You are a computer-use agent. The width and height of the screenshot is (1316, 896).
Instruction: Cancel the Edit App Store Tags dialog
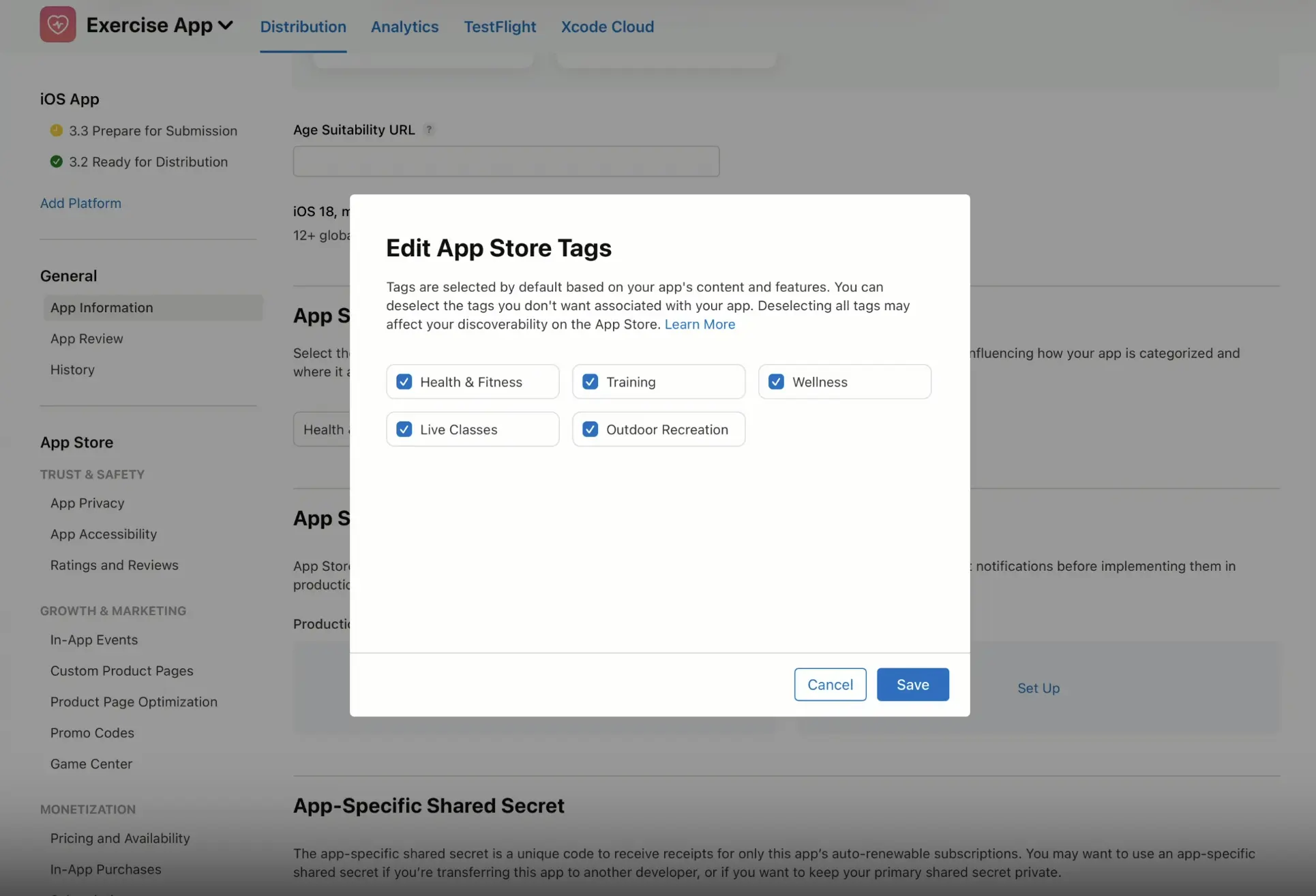pyautogui.click(x=830, y=685)
